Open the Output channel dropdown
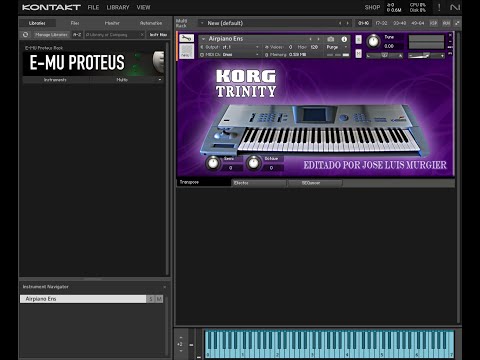Image resolution: width=480 pixels, height=360 pixels. (x=257, y=47)
